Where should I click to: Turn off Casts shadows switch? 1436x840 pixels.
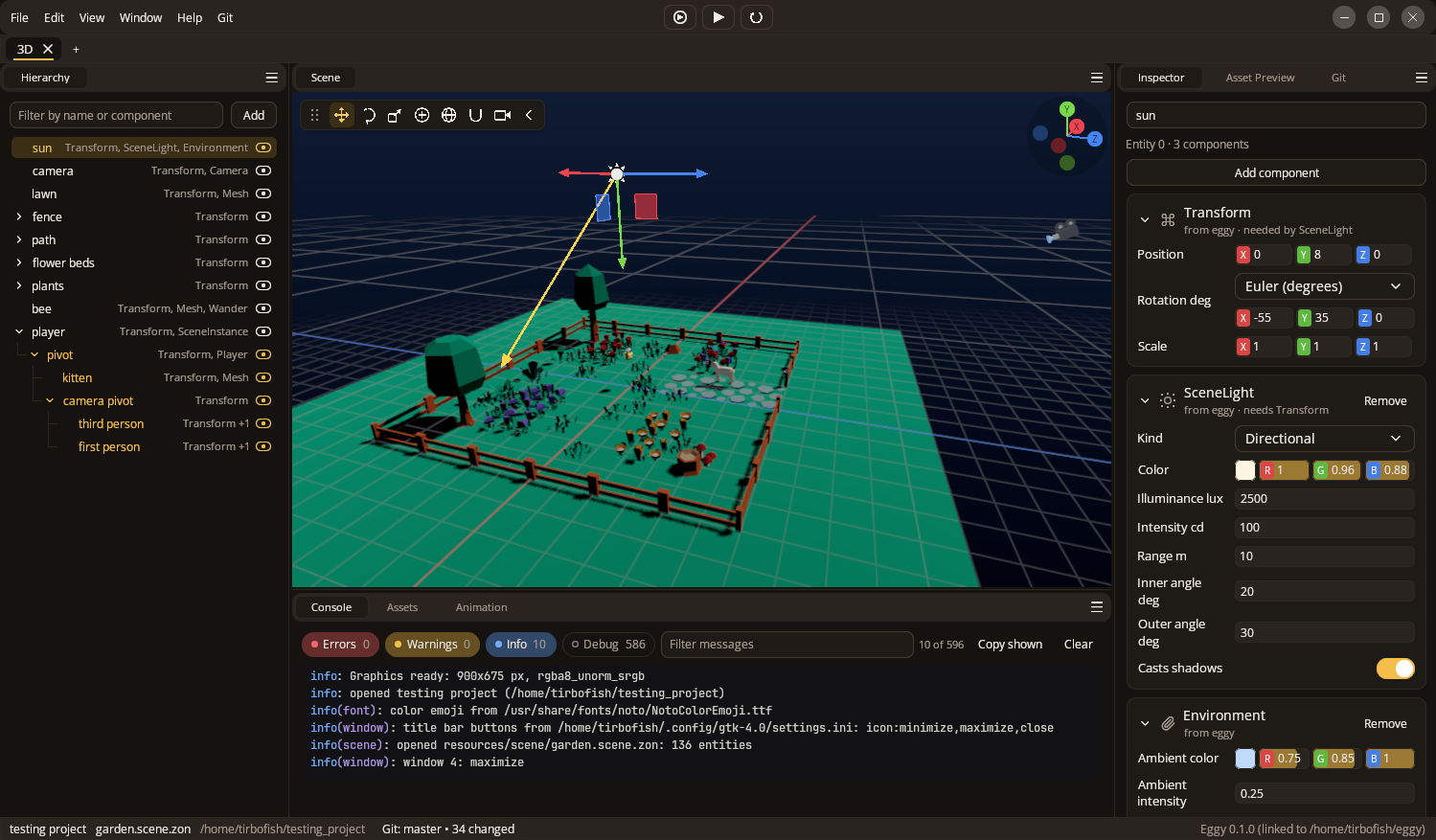[1396, 669]
